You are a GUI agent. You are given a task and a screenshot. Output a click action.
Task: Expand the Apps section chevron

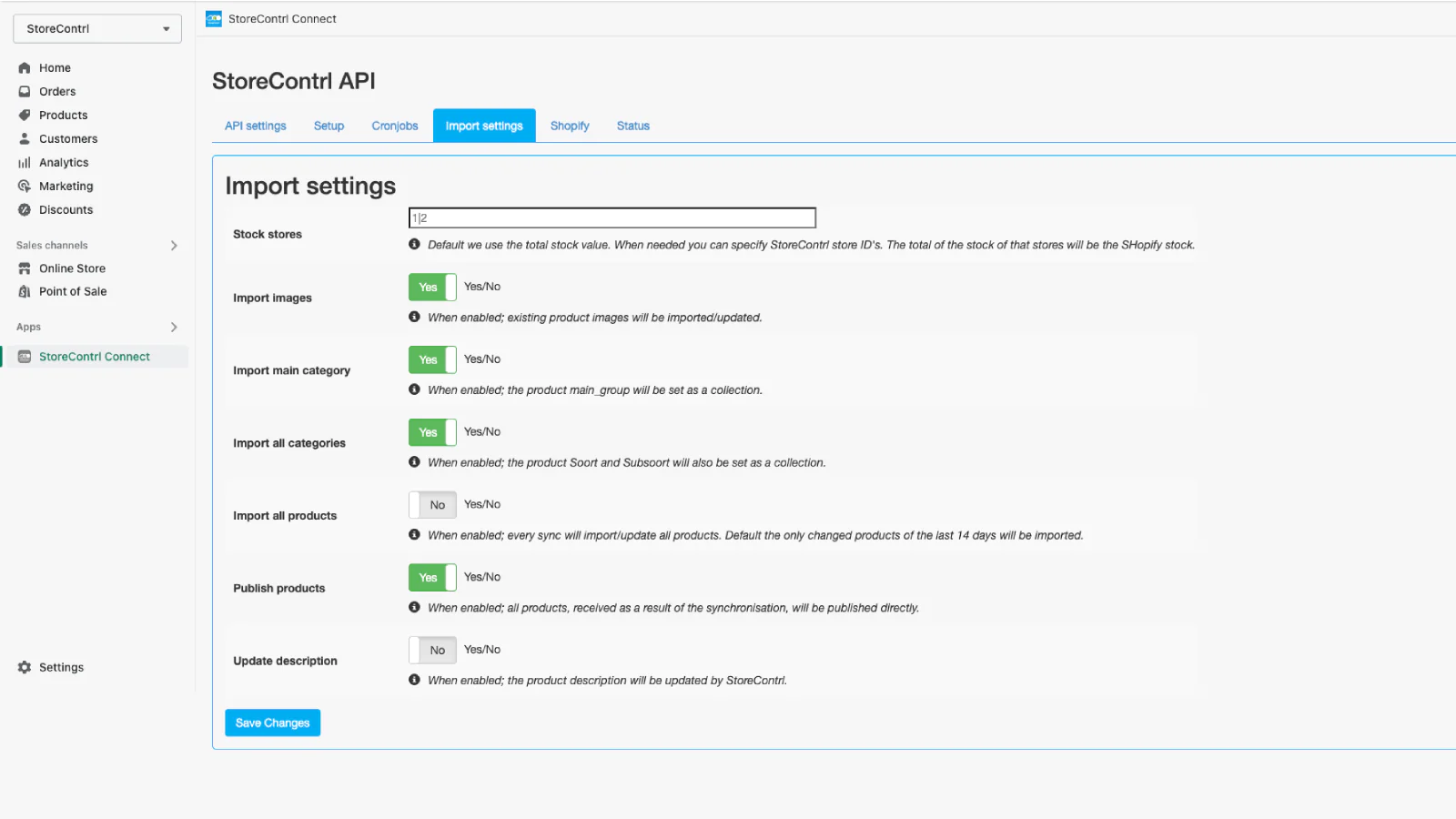coord(174,327)
